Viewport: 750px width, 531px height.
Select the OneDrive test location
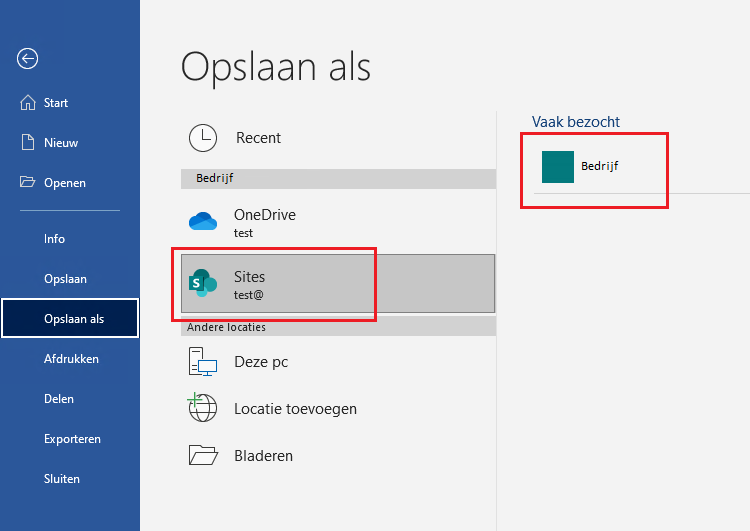click(x=264, y=222)
